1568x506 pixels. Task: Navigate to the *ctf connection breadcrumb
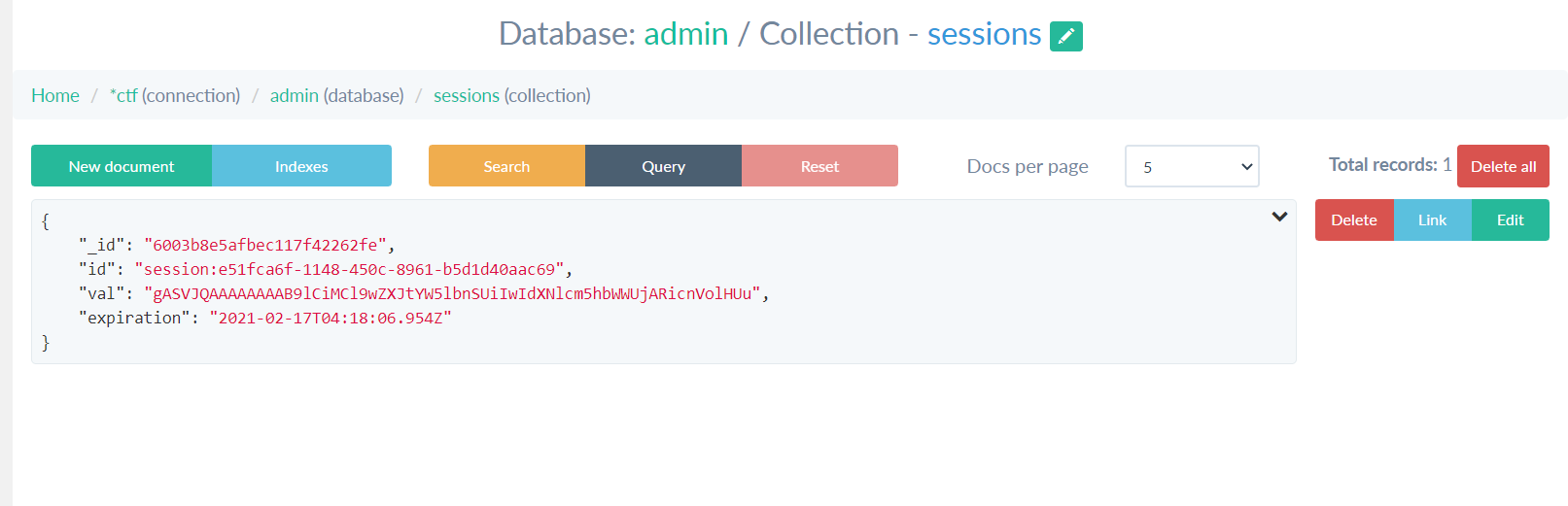[123, 95]
